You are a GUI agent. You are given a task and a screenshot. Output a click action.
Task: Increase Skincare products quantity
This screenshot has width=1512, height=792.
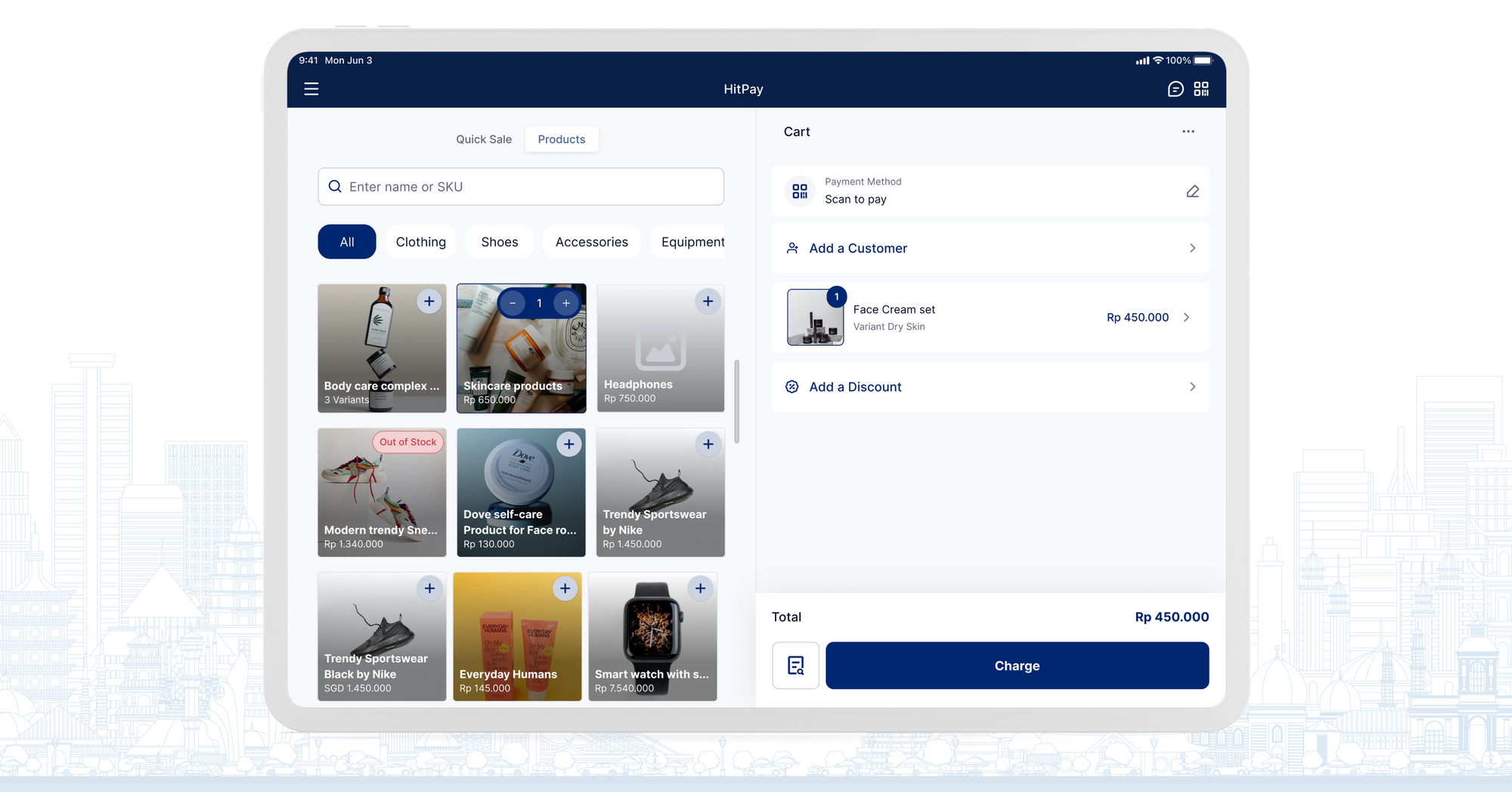click(566, 303)
